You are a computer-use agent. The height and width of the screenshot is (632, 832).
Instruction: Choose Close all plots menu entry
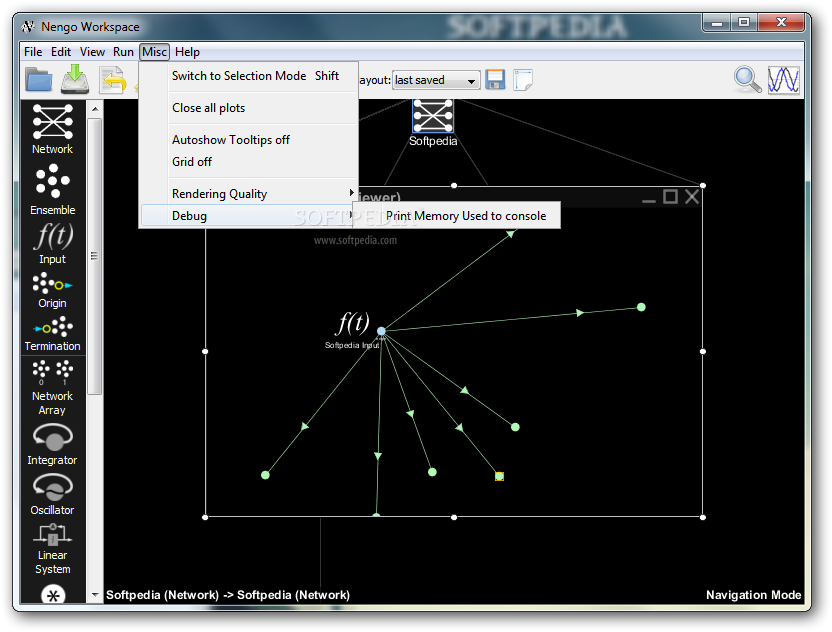click(248, 108)
